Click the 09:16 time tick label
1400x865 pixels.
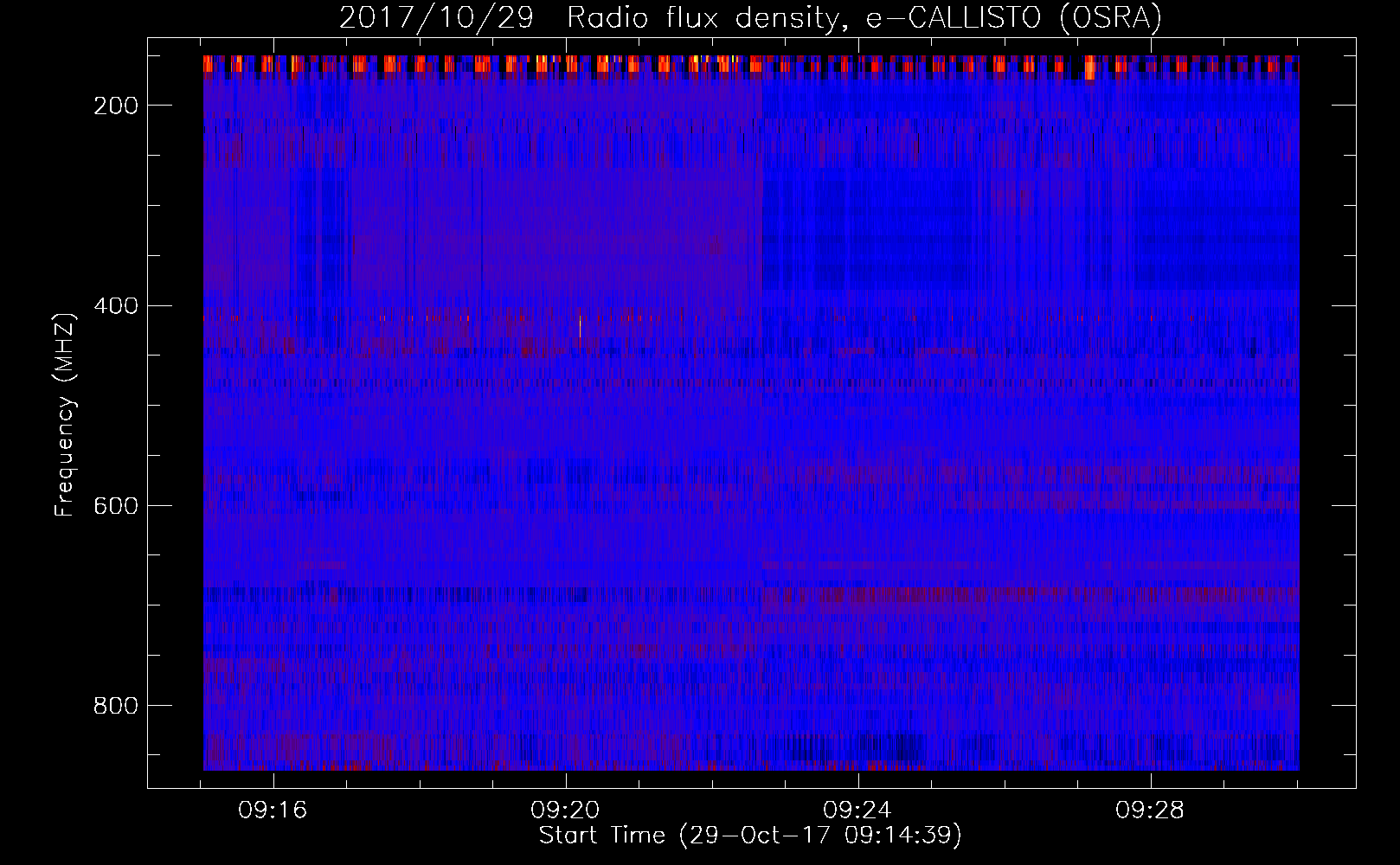click(x=273, y=811)
